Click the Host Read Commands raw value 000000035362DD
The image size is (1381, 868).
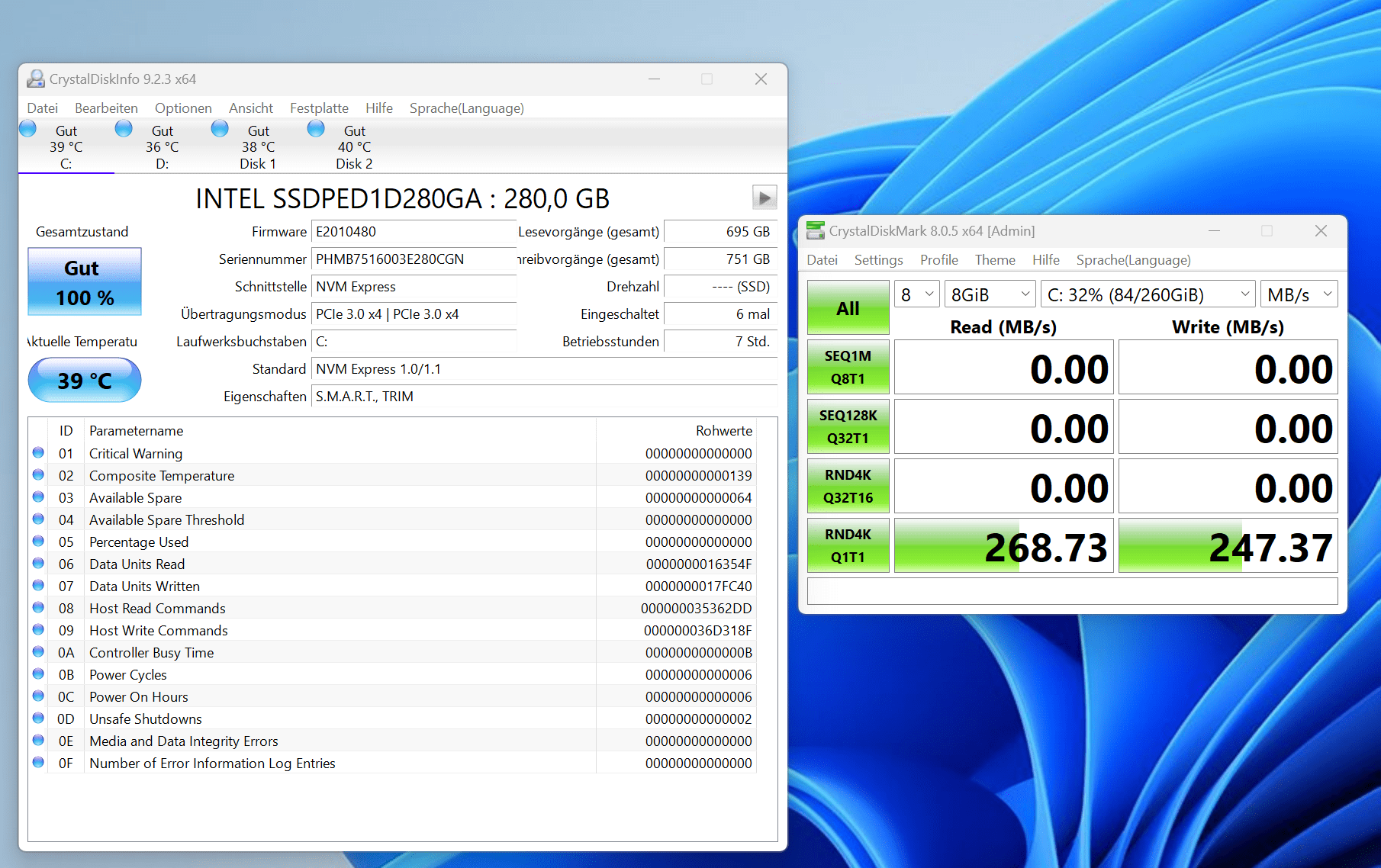[x=696, y=609]
